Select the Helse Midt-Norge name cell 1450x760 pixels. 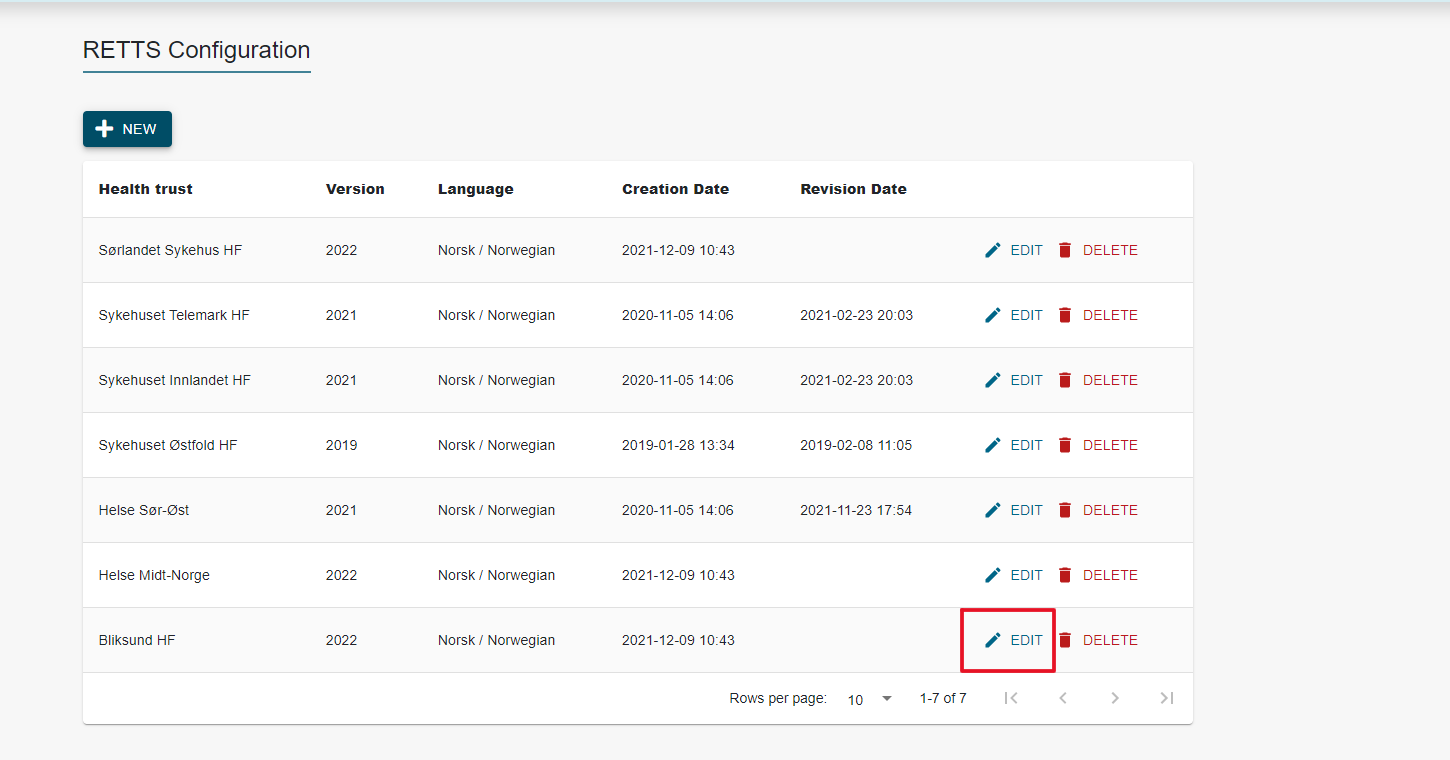pos(154,575)
